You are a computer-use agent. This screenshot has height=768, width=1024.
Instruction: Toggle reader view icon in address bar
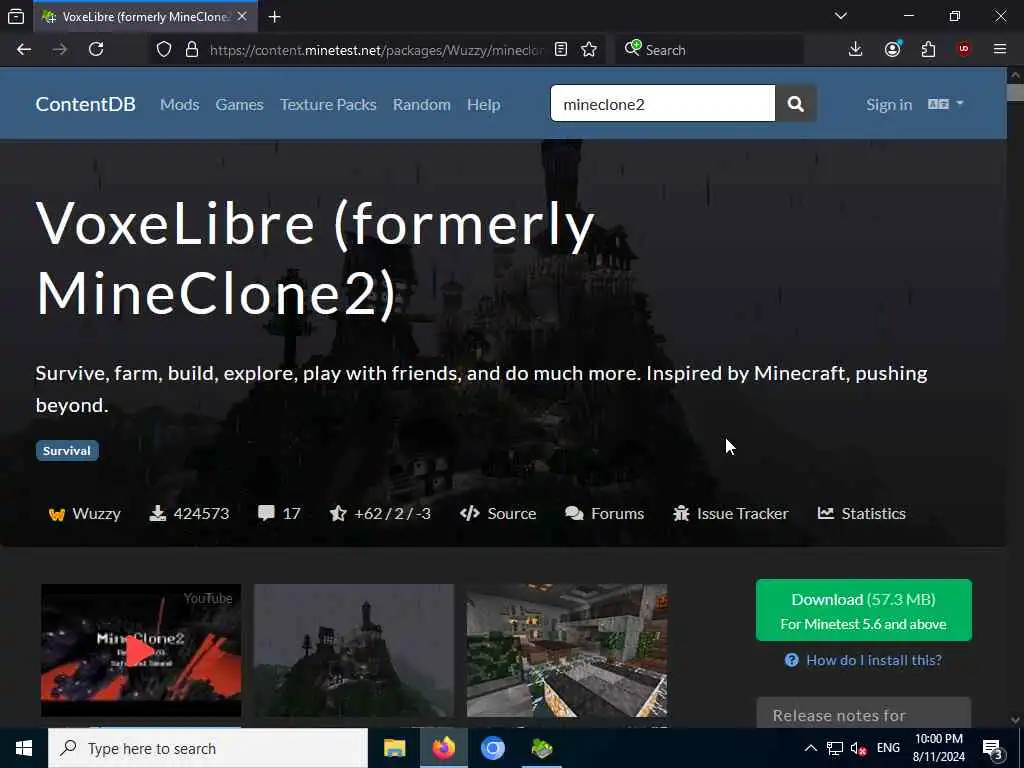[x=561, y=50]
